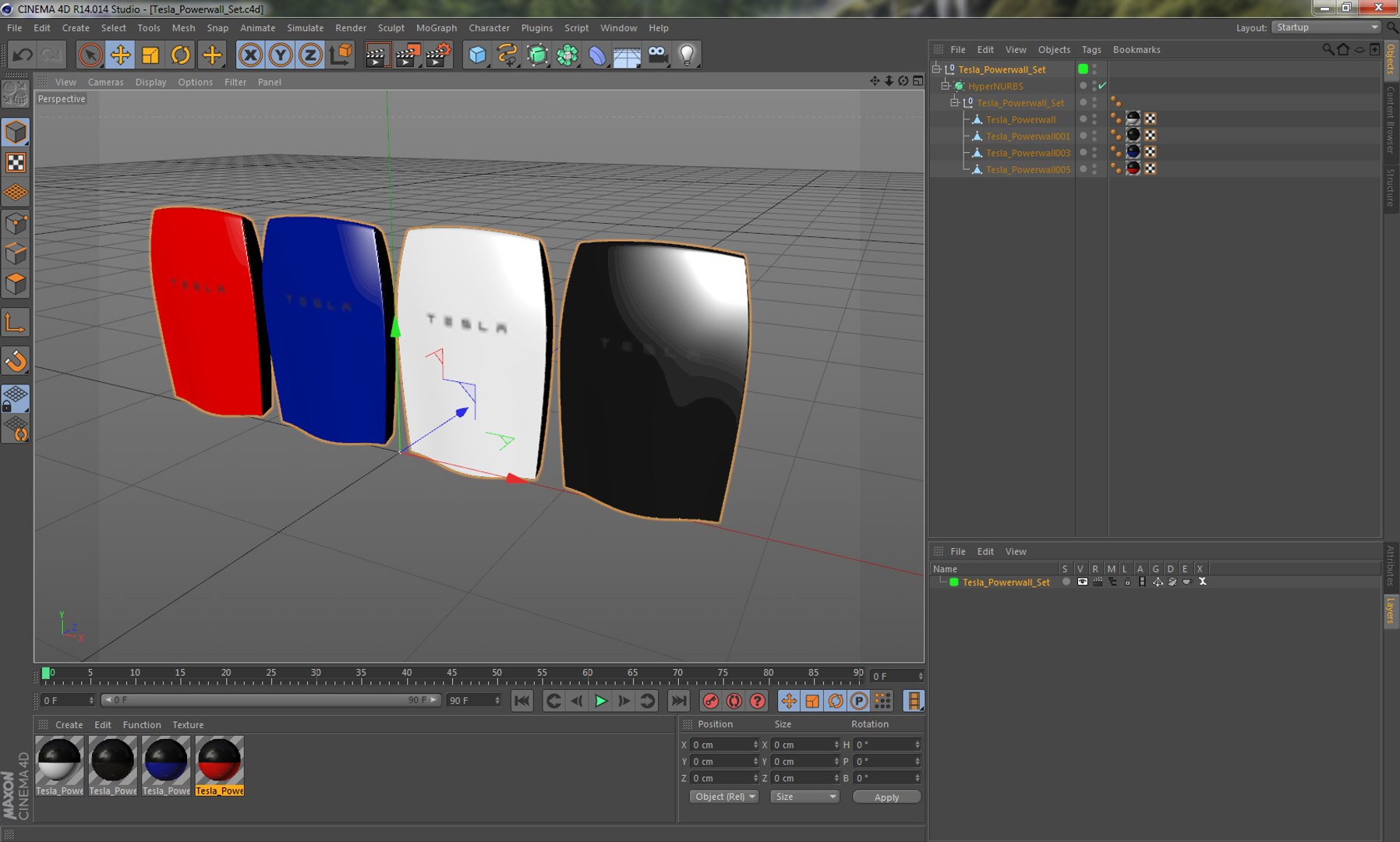Activate the Scale tool in the top toolbar

pyautogui.click(x=150, y=55)
